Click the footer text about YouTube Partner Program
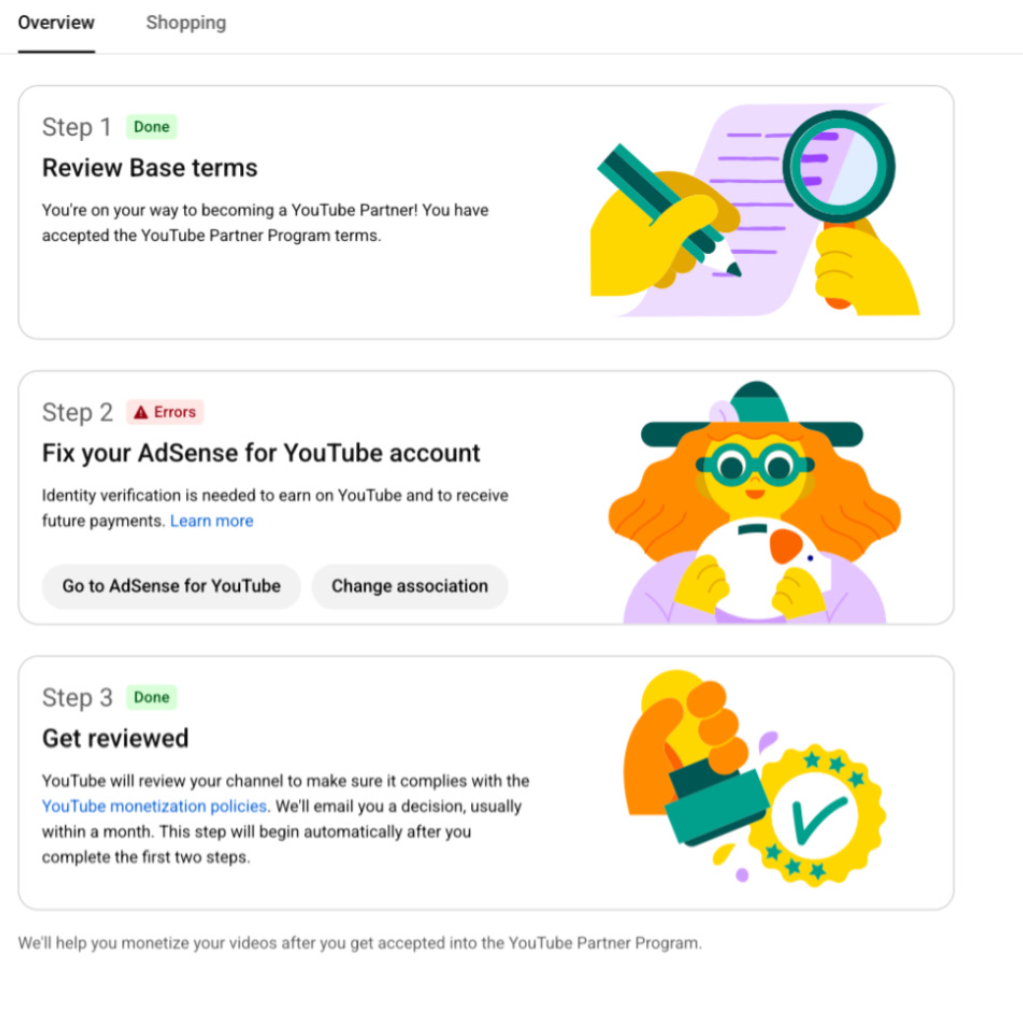The image size is (1023, 1014). pos(360,943)
